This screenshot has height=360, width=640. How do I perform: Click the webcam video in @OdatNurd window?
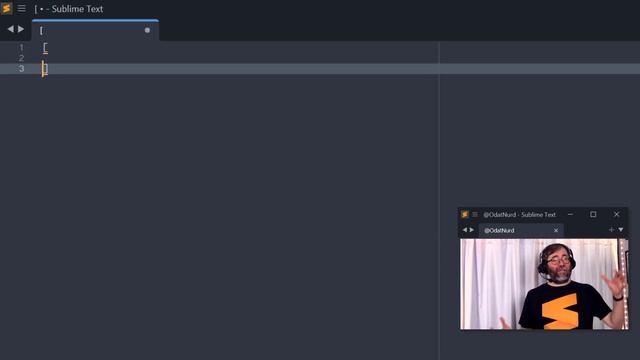coord(544,284)
